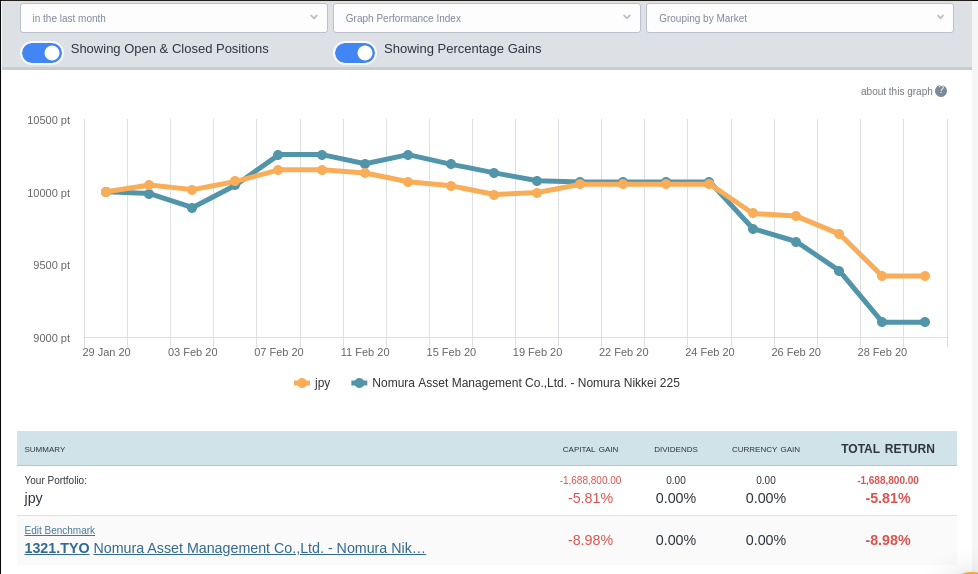Viewport: 978px width, 574px height.
Task: Click the first orange point at 29 Jan 20
Action: coord(106,192)
